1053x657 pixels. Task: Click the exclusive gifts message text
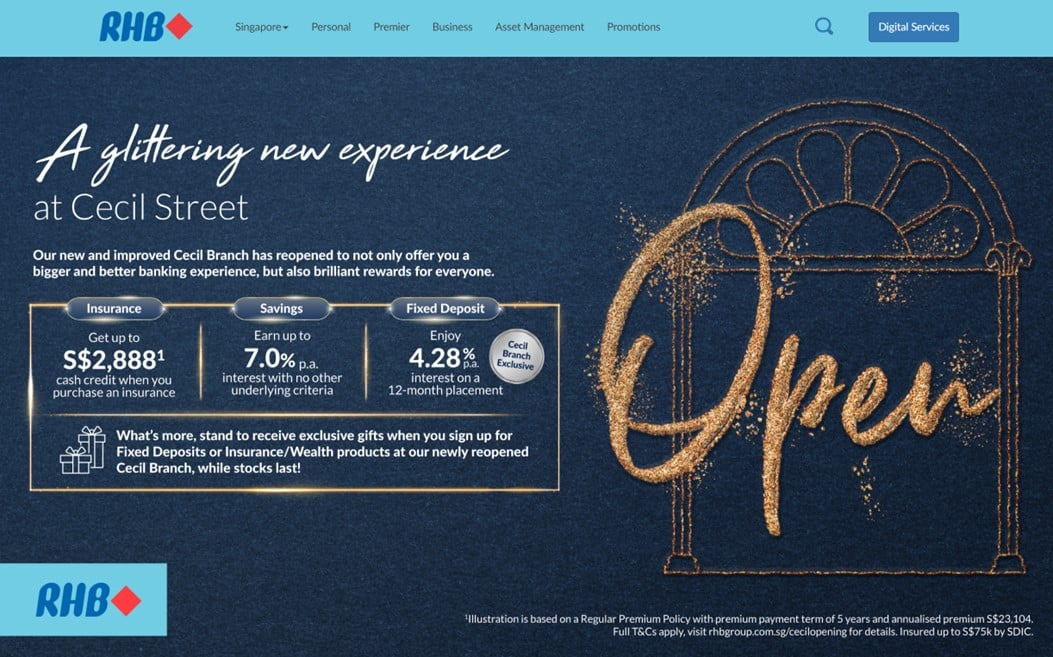(x=322, y=451)
